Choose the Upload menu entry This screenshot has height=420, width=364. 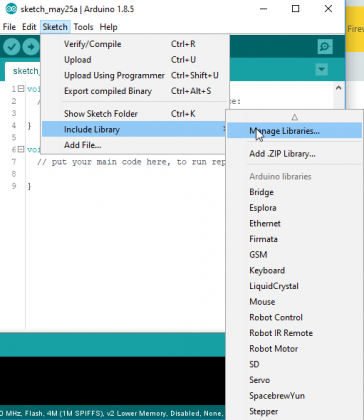click(x=135, y=60)
